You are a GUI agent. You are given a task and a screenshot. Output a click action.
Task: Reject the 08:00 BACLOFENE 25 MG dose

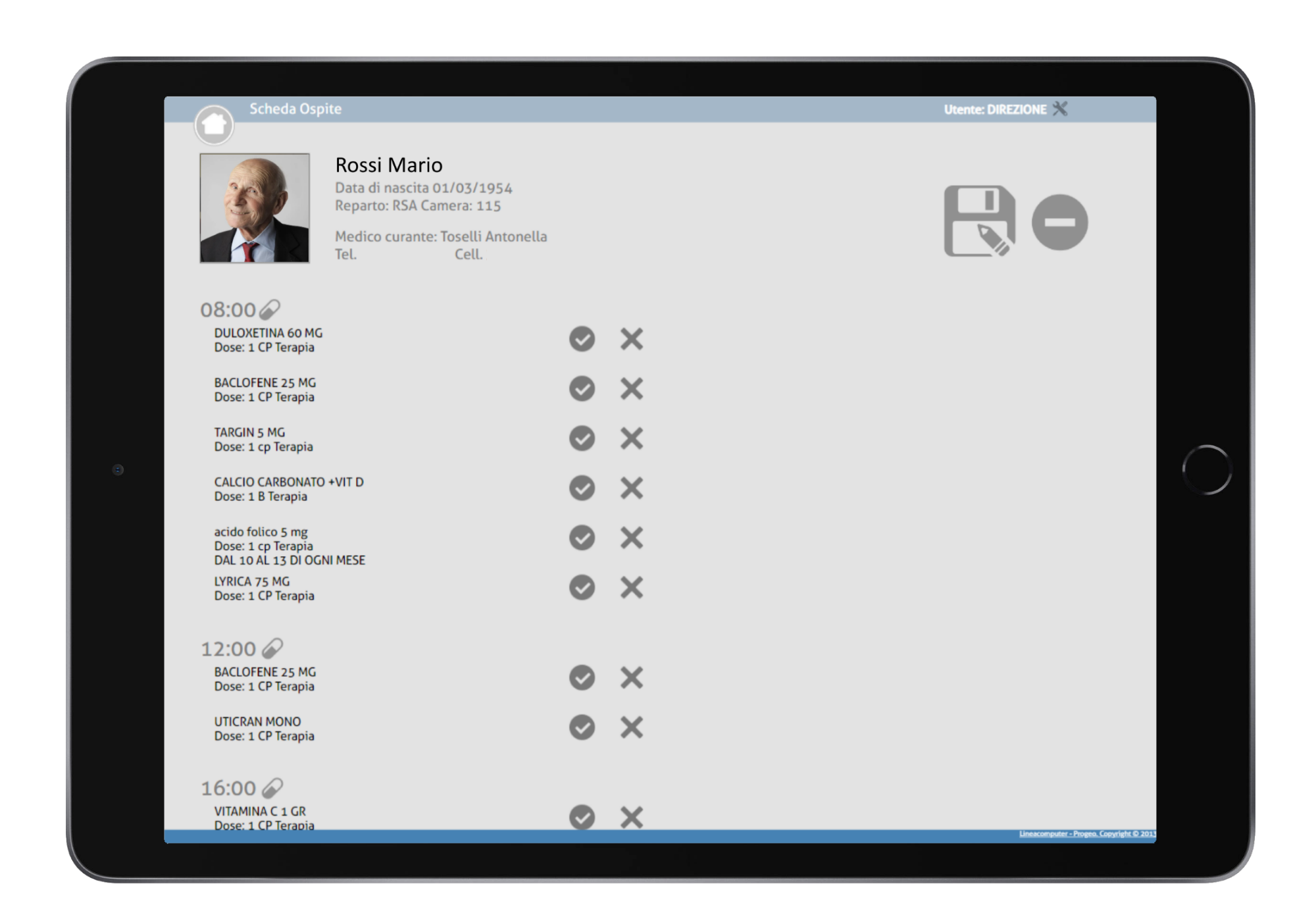tap(632, 388)
